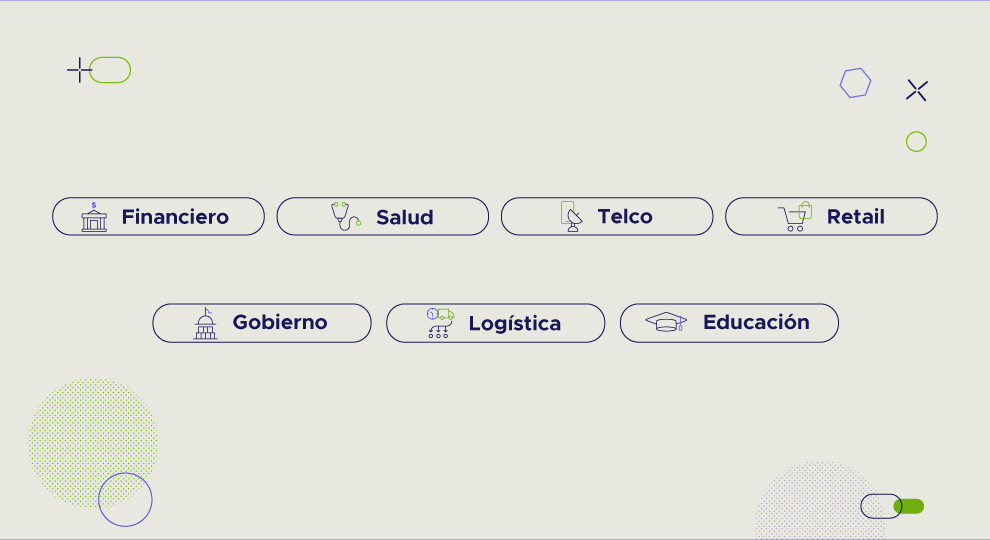The image size is (990, 540).
Task: Click the blue circle outline at bottom left
Action: pos(125,500)
